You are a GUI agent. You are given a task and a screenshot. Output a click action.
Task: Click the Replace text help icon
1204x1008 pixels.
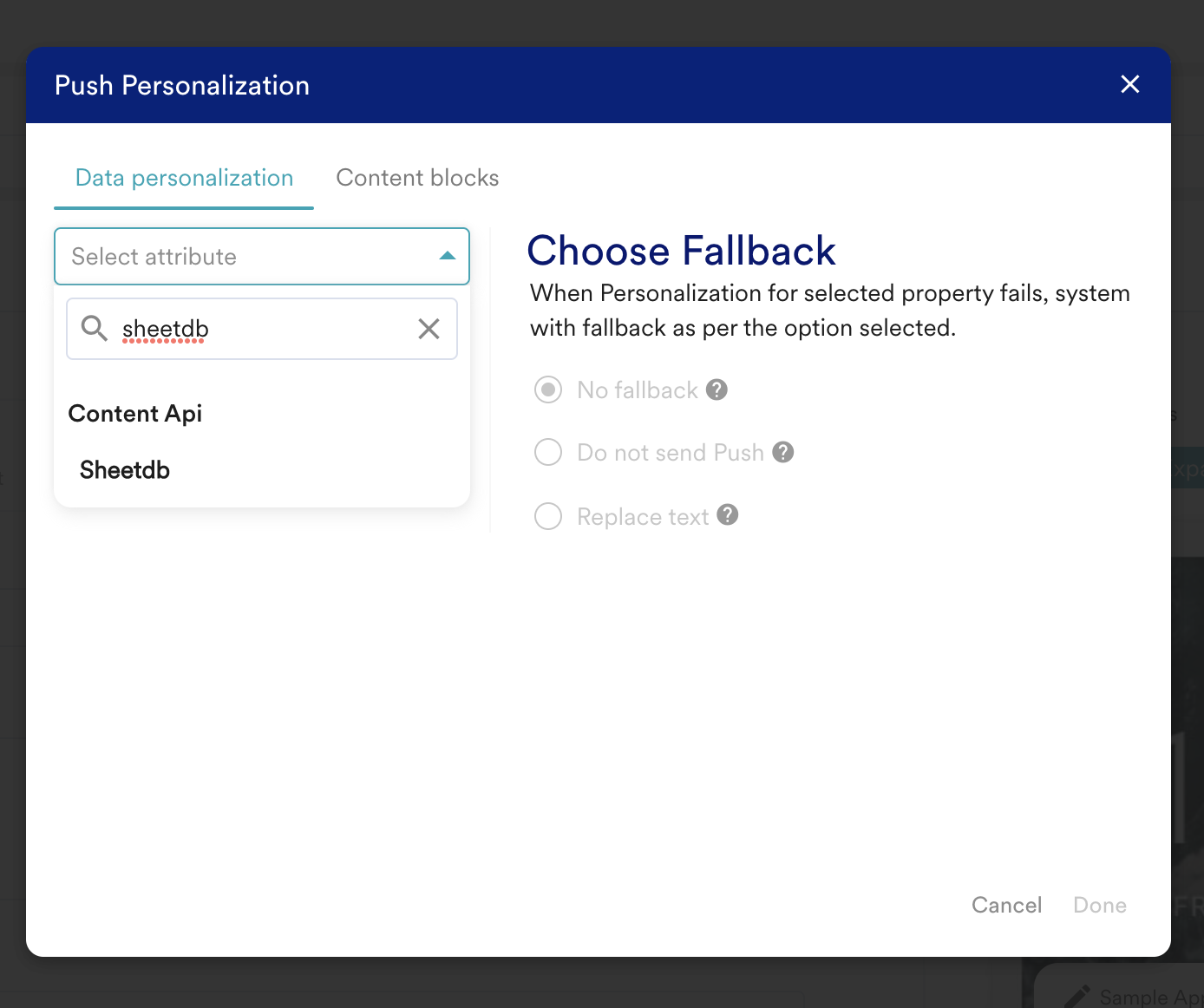(728, 516)
